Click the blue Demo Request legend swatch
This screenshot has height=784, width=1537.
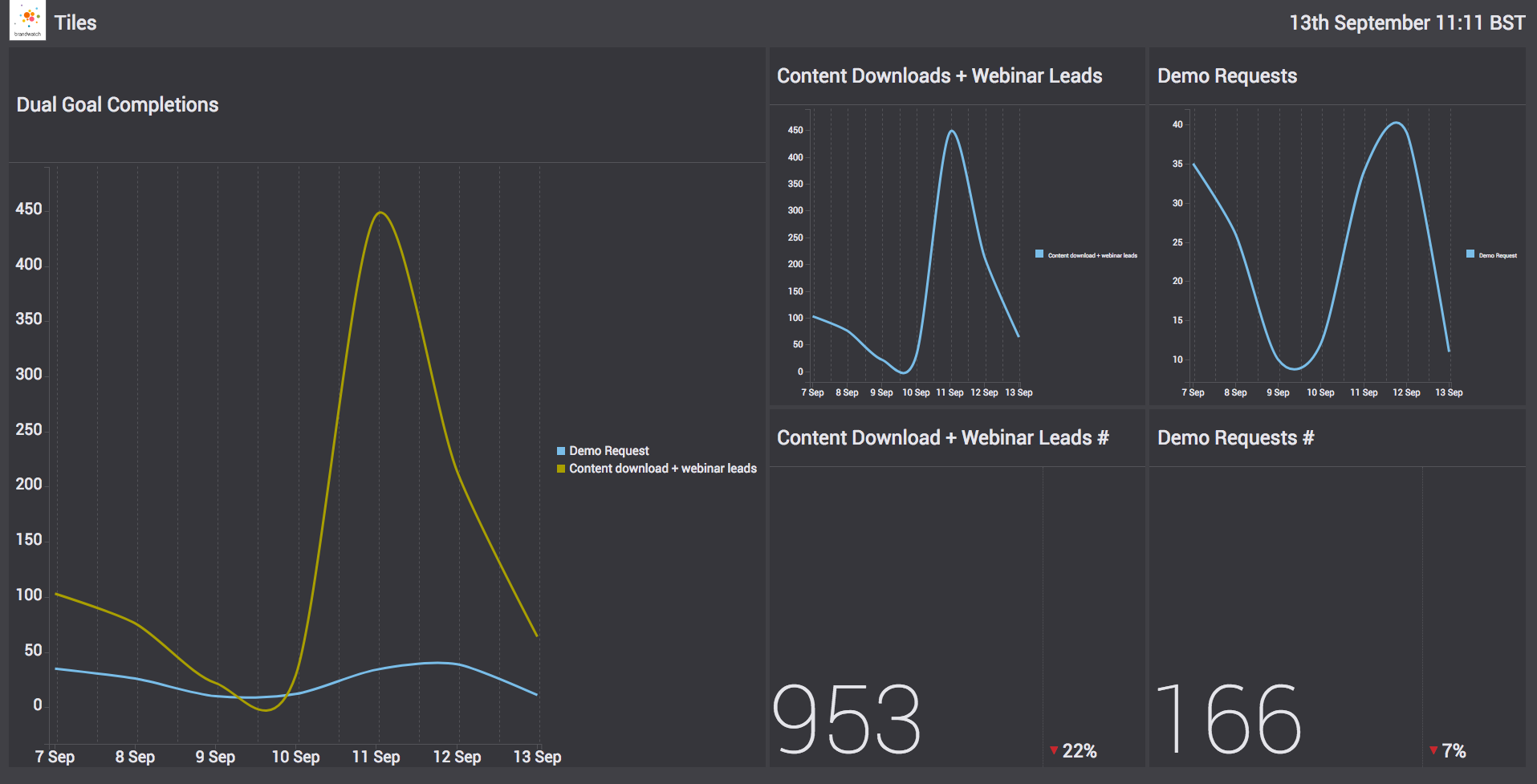point(560,450)
